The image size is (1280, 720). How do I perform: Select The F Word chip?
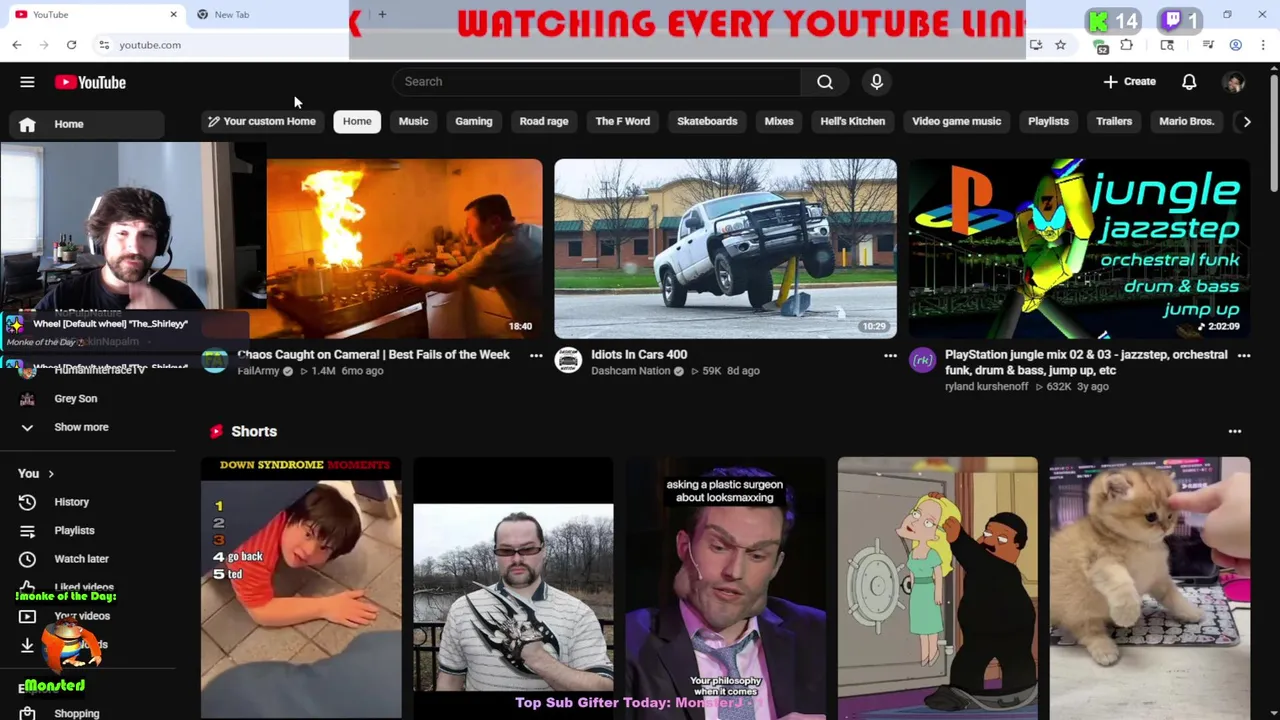point(623,121)
